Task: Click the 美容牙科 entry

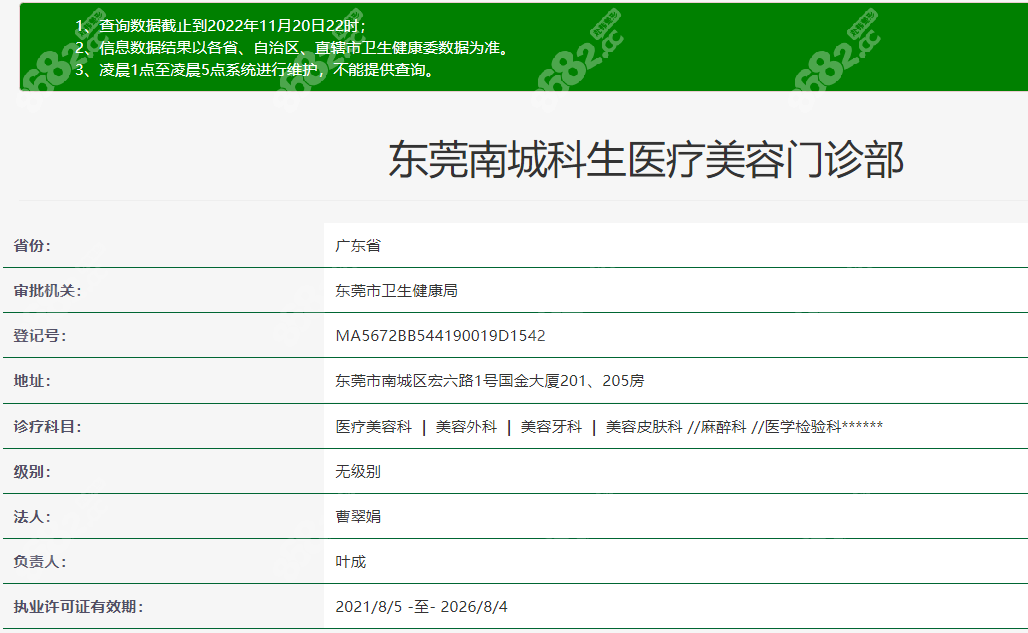Action: point(551,427)
